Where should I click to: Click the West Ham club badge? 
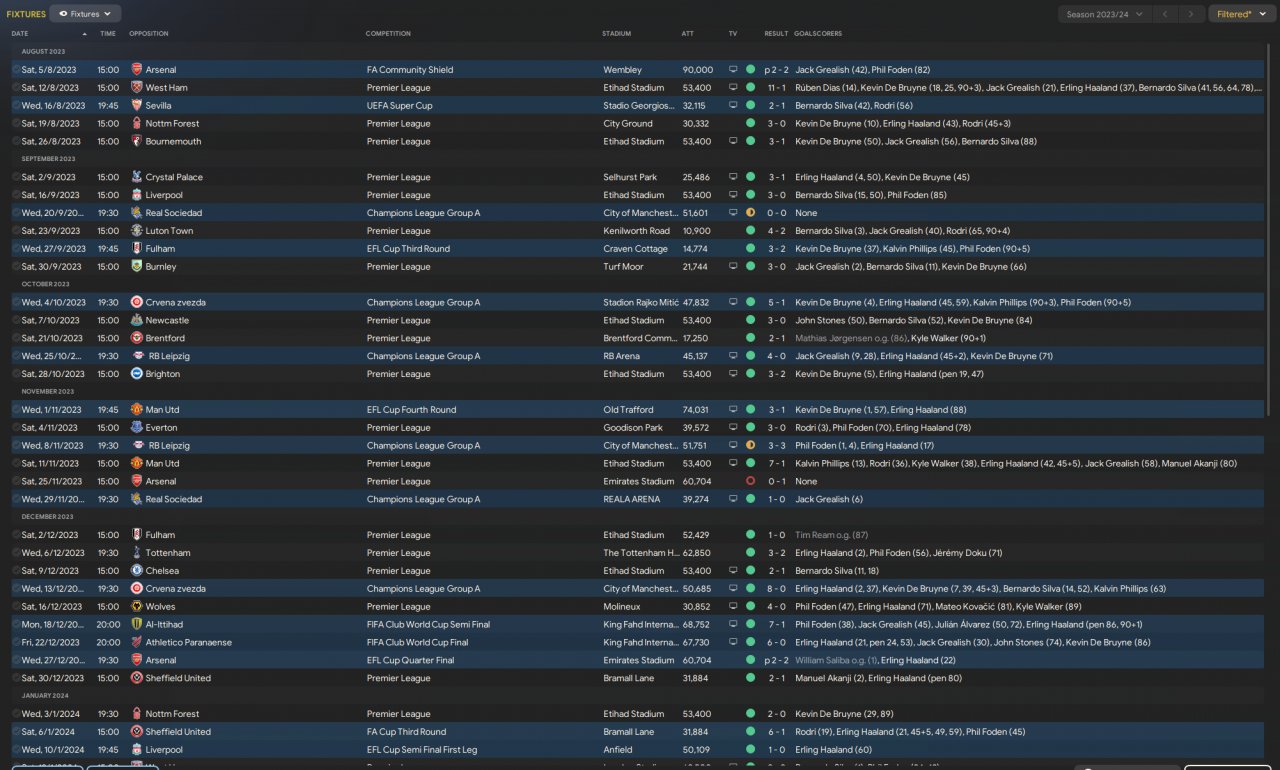point(136,88)
